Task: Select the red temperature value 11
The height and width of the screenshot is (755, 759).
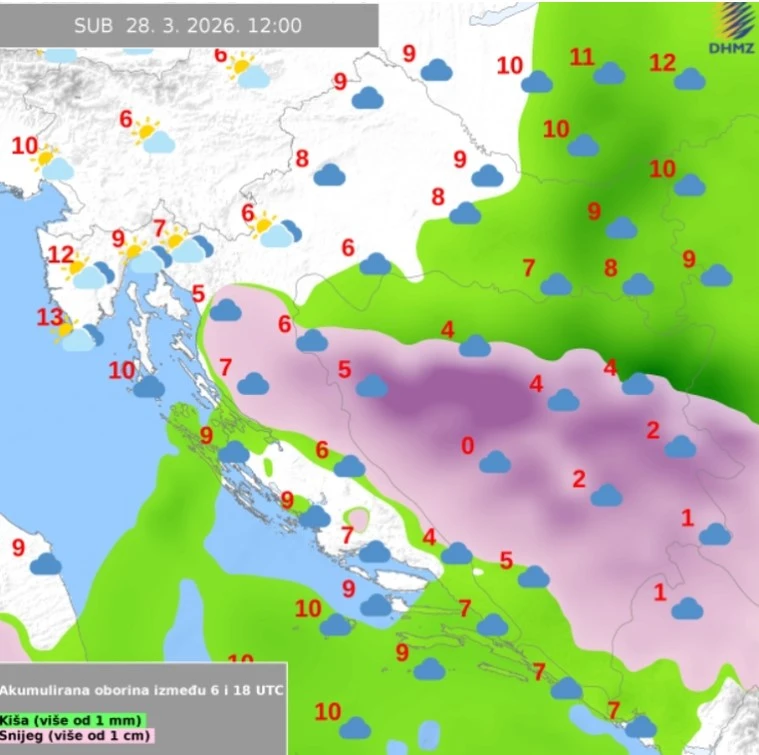Action: pyautogui.click(x=582, y=57)
